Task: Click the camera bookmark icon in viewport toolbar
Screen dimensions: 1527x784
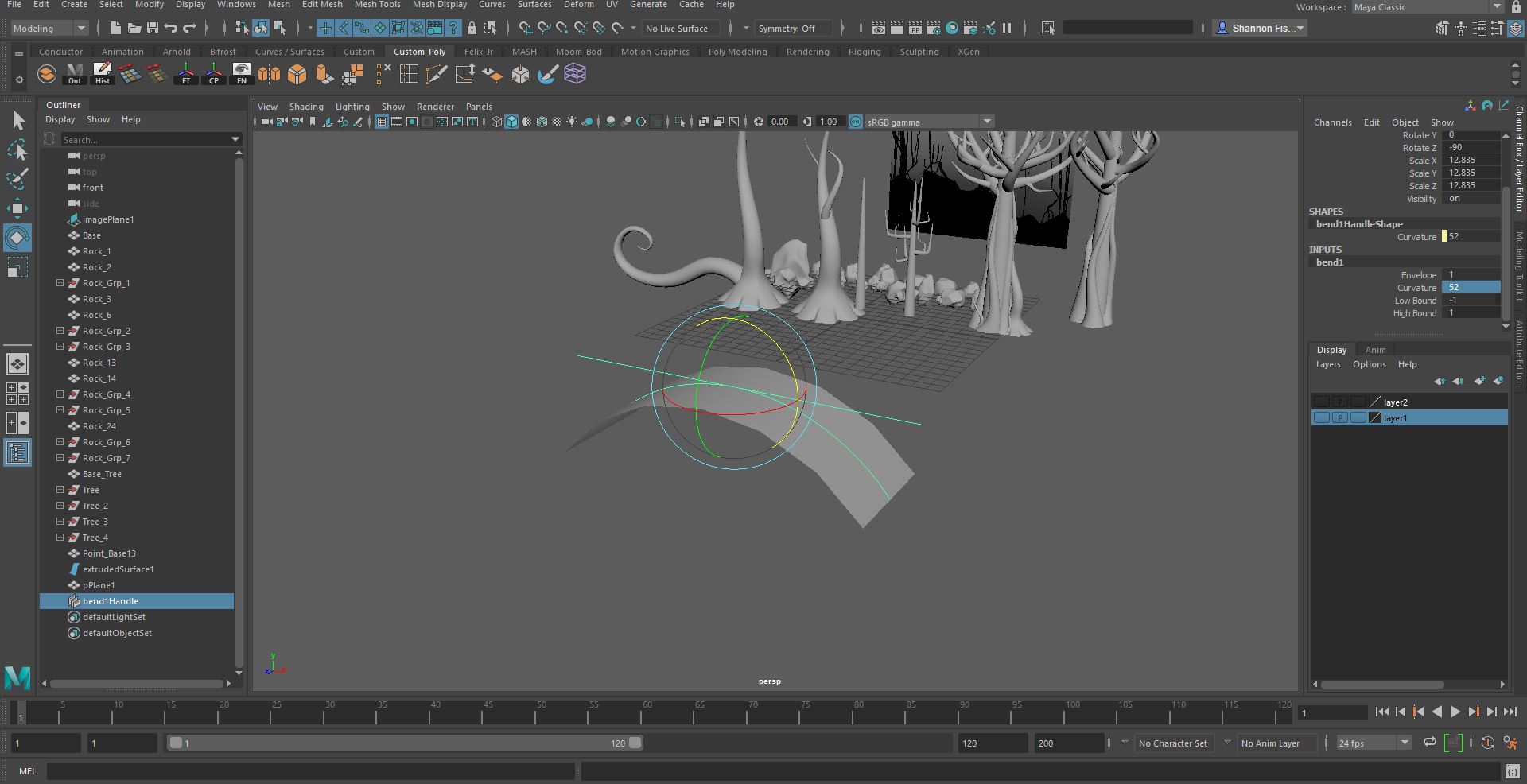Action: [x=312, y=122]
